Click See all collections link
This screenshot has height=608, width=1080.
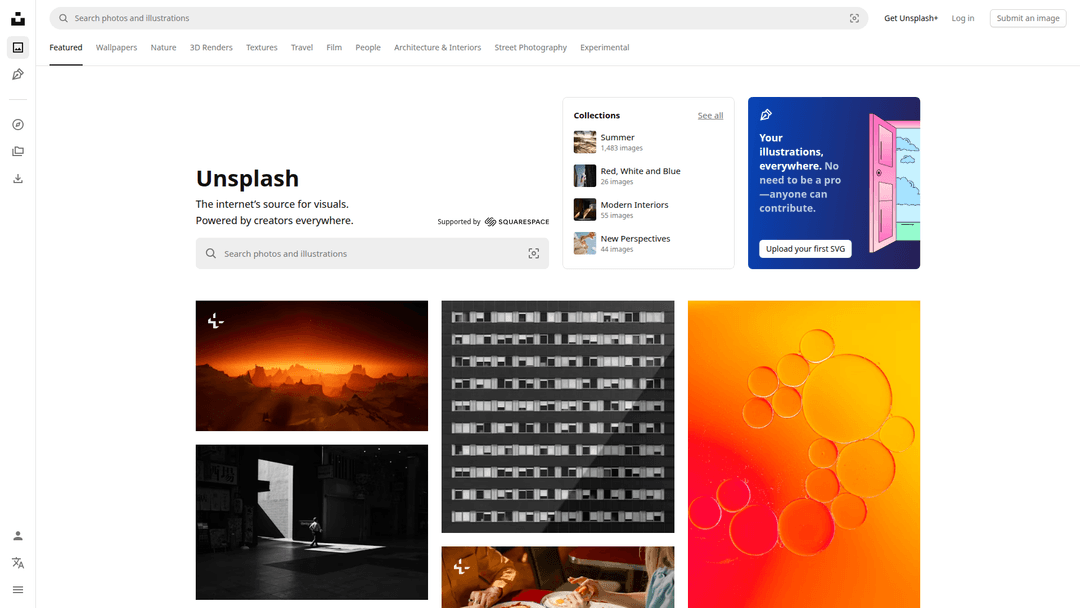(x=710, y=116)
